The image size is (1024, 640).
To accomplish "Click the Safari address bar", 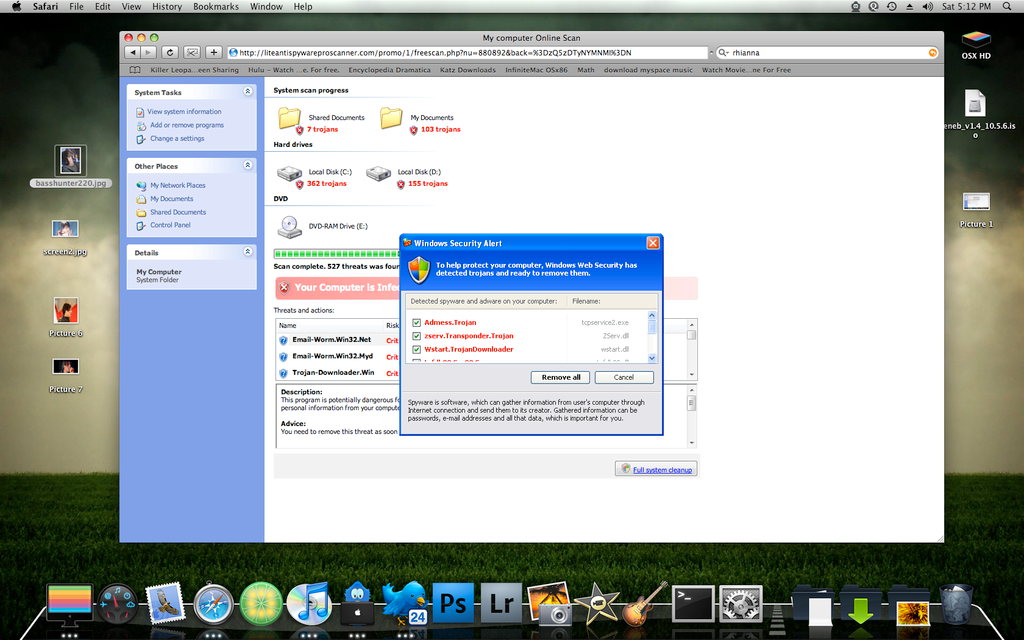I will [x=468, y=53].
